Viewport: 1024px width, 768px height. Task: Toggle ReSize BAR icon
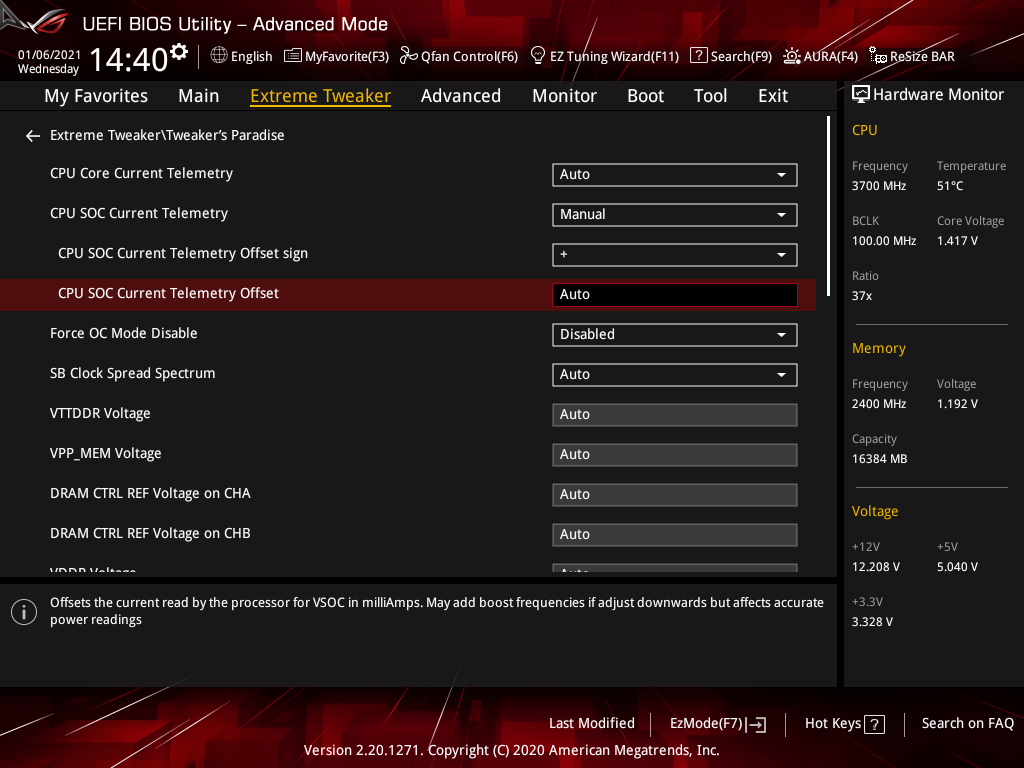pyautogui.click(x=878, y=56)
